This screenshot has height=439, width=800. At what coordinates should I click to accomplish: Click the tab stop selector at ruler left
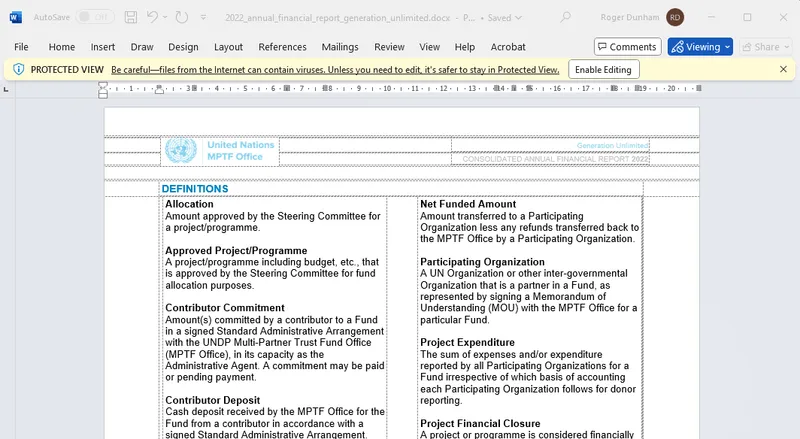(x=6, y=89)
